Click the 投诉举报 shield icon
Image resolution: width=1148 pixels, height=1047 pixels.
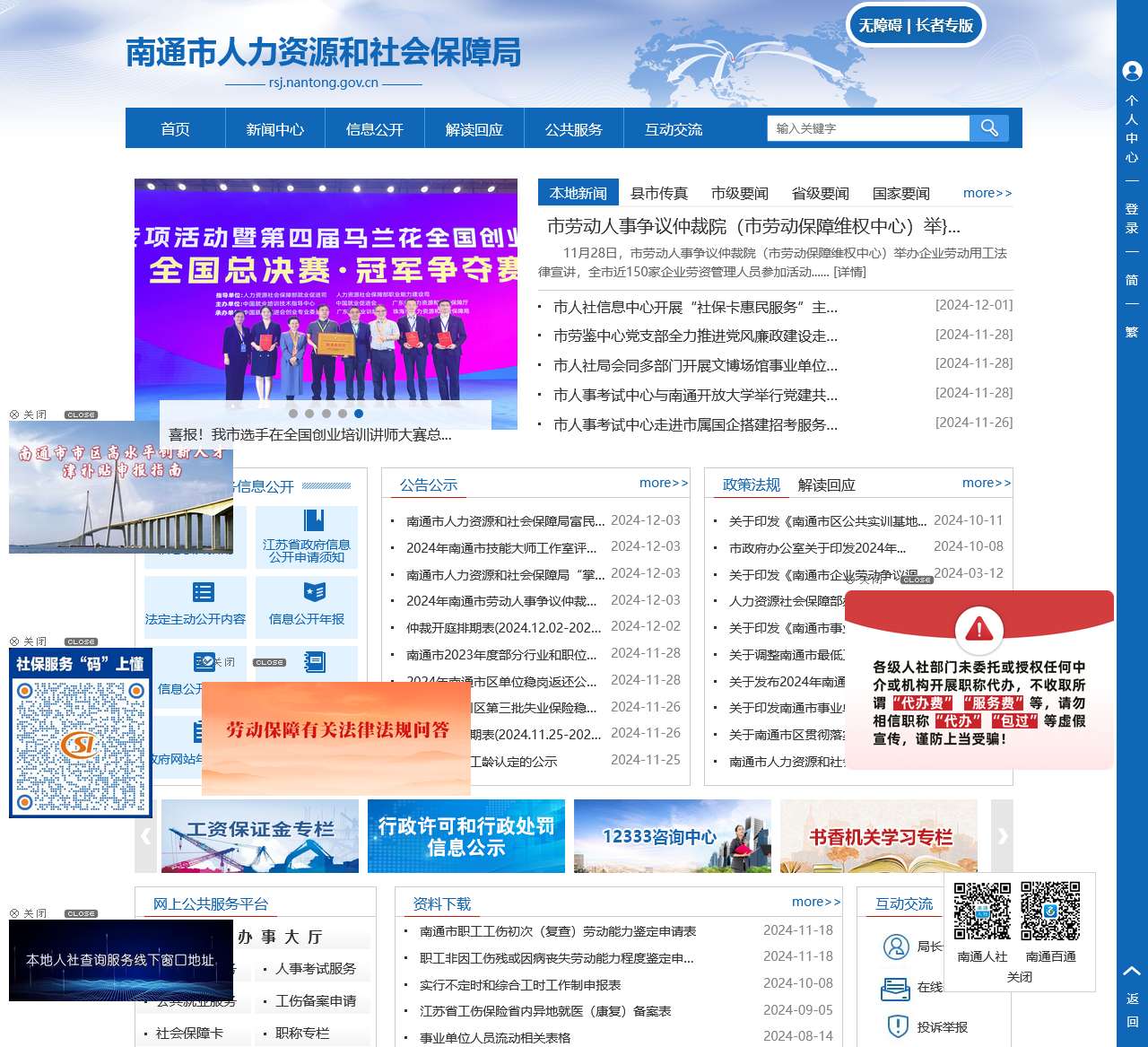pos(897,1026)
